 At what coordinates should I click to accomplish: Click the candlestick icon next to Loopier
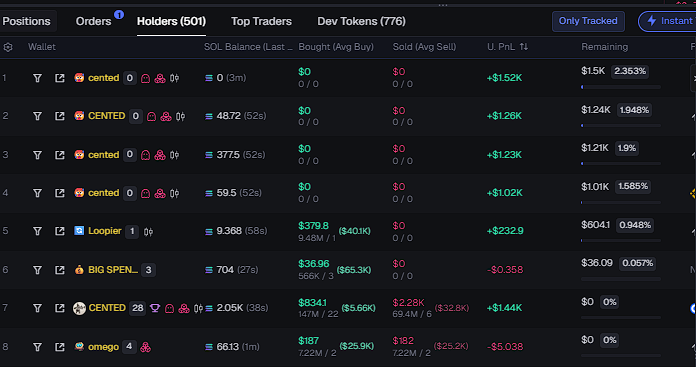[148, 232]
